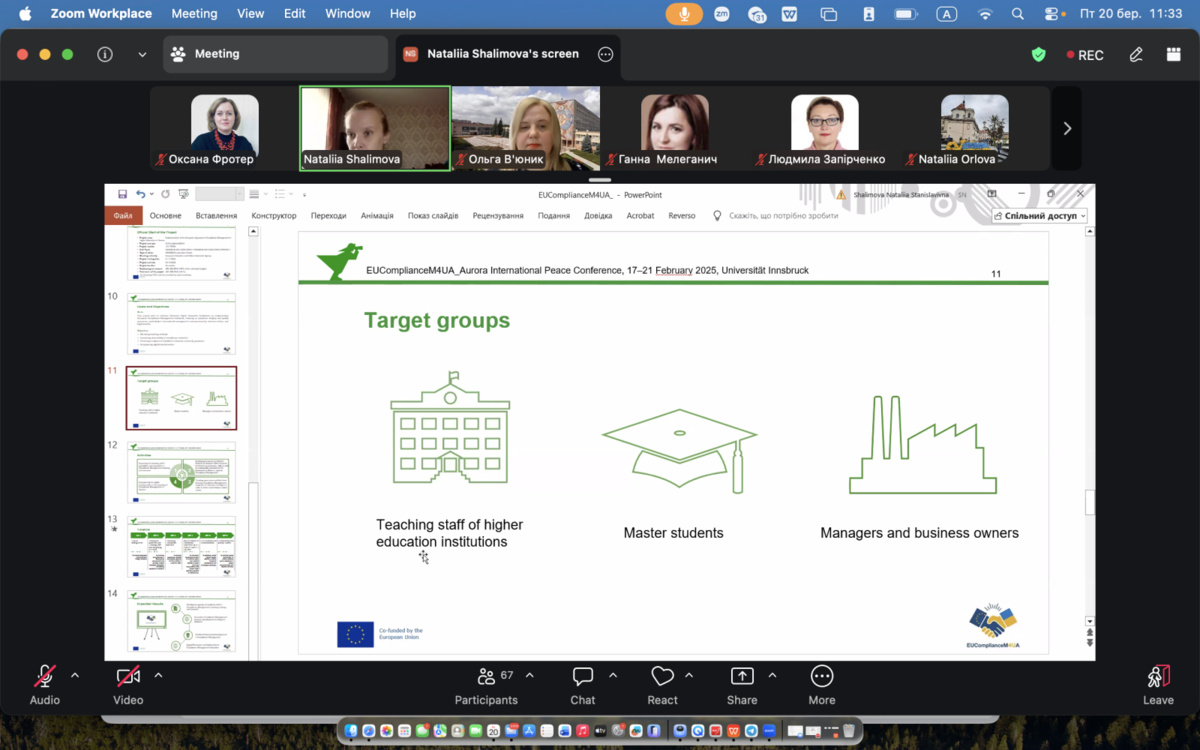Expand share options arrow next to Share
The width and height of the screenshot is (1200, 750).
click(772, 676)
